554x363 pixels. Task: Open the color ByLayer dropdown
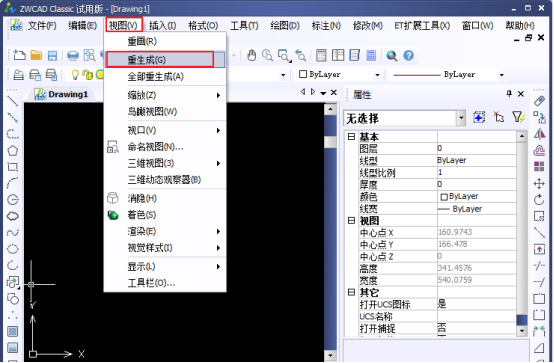[x=377, y=75]
